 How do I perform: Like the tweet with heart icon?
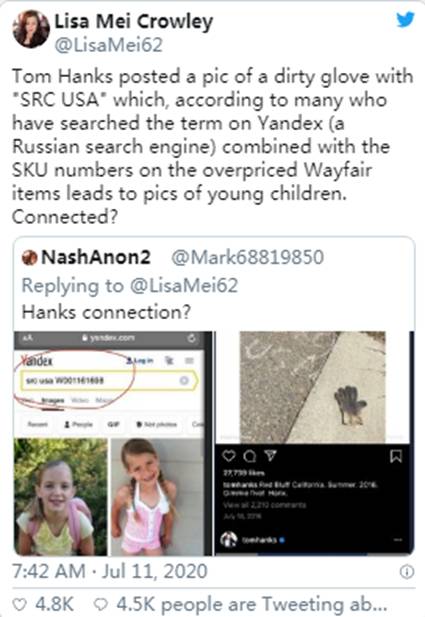pos(20,604)
